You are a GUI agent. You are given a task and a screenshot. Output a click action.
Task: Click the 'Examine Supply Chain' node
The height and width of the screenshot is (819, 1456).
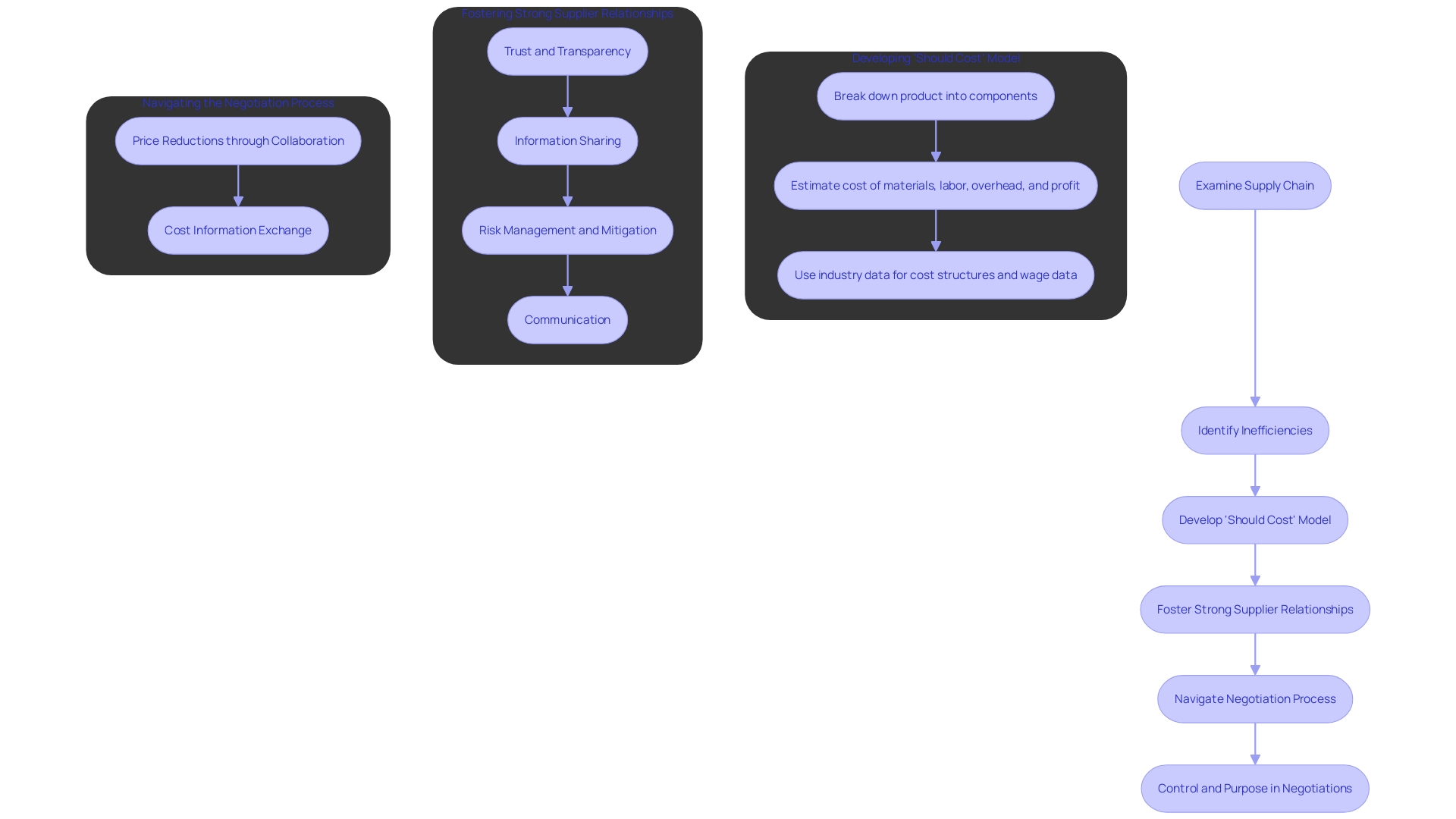pyautogui.click(x=1254, y=185)
